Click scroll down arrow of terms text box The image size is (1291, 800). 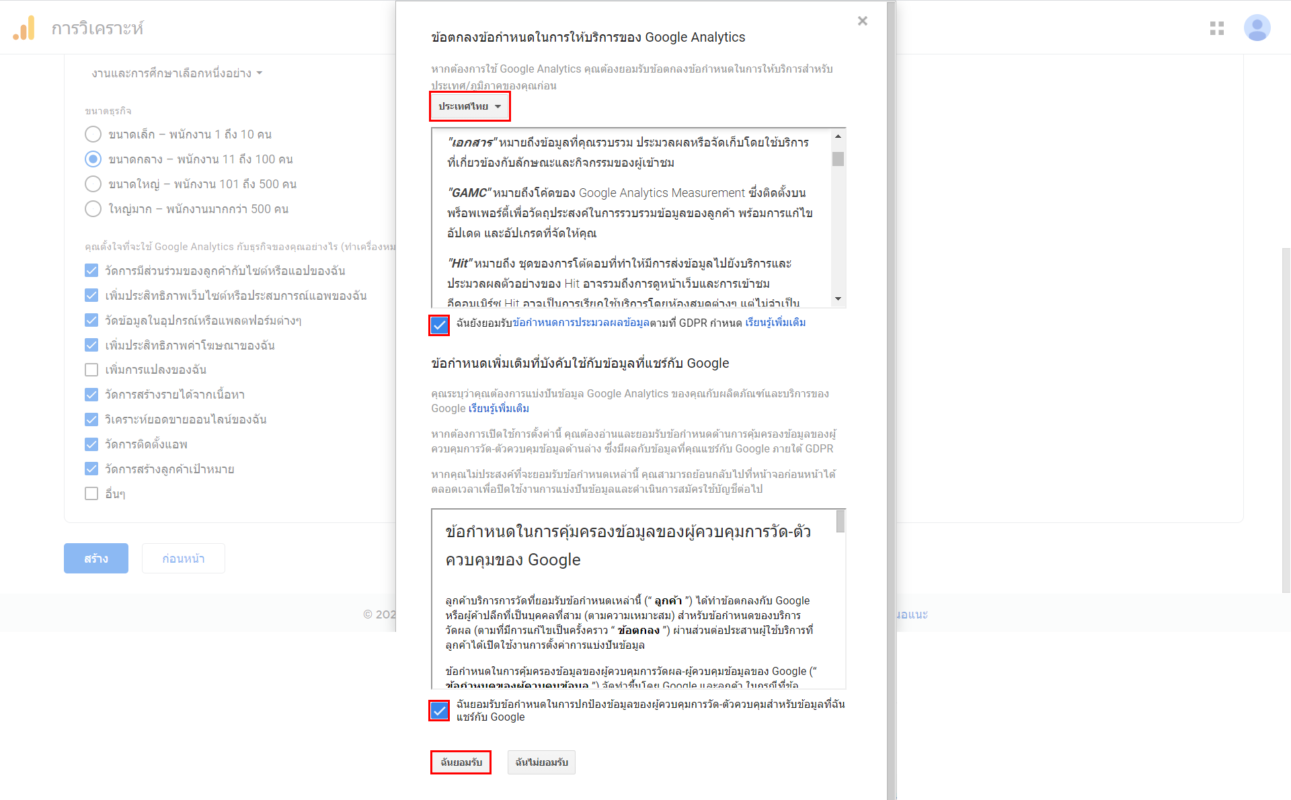coord(838,299)
